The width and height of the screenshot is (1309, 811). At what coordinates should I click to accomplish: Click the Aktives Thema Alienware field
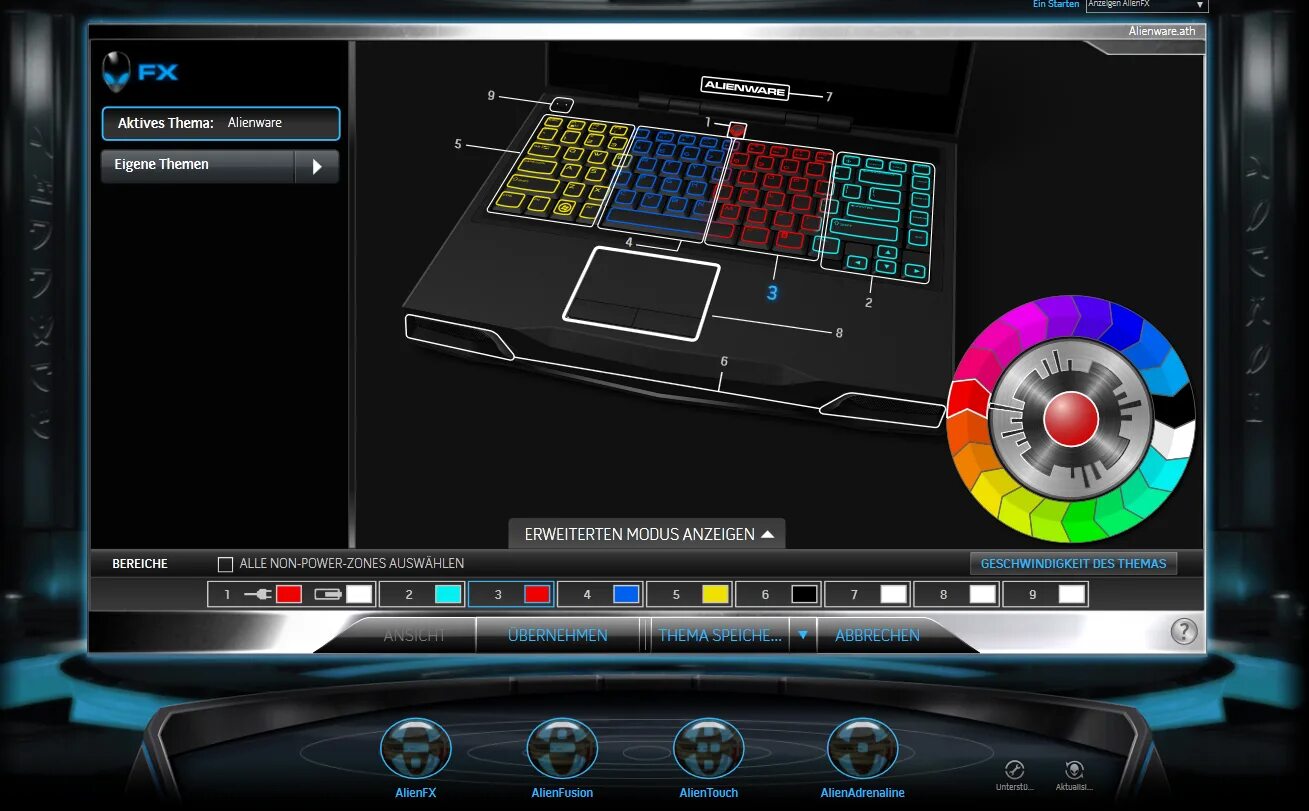coord(221,123)
